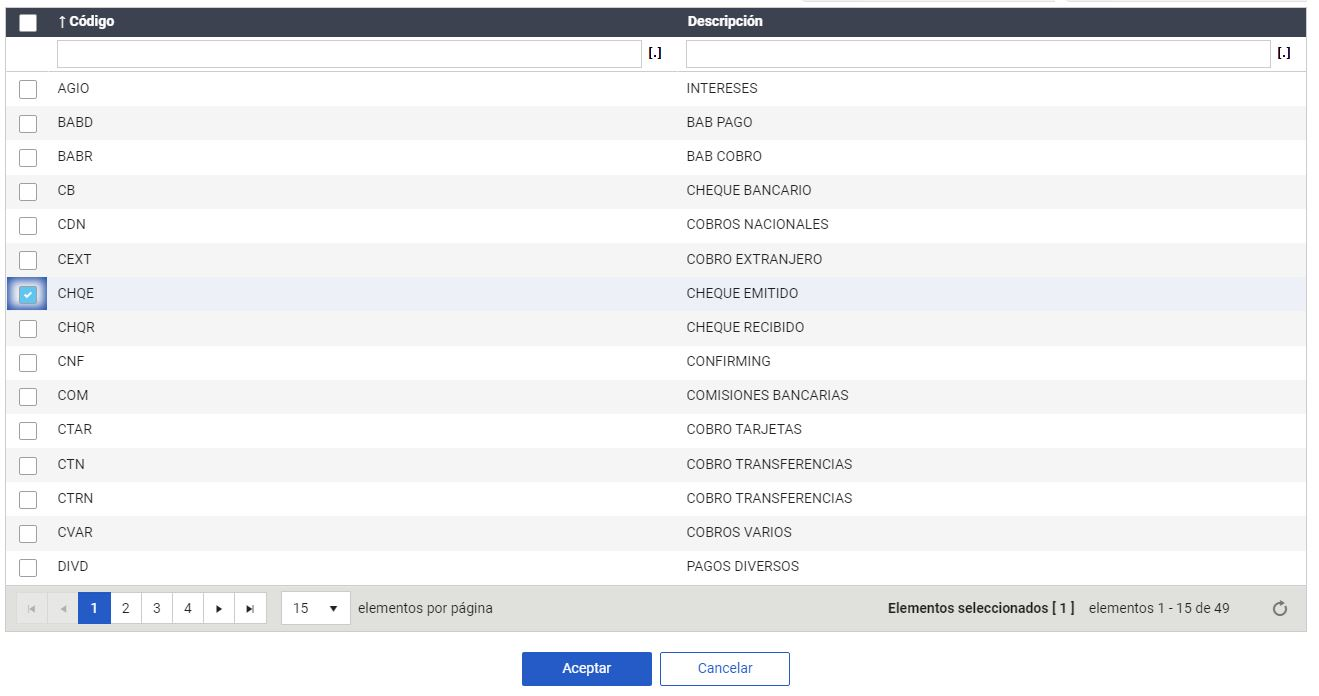Focus the Código filter text field

tap(348, 54)
